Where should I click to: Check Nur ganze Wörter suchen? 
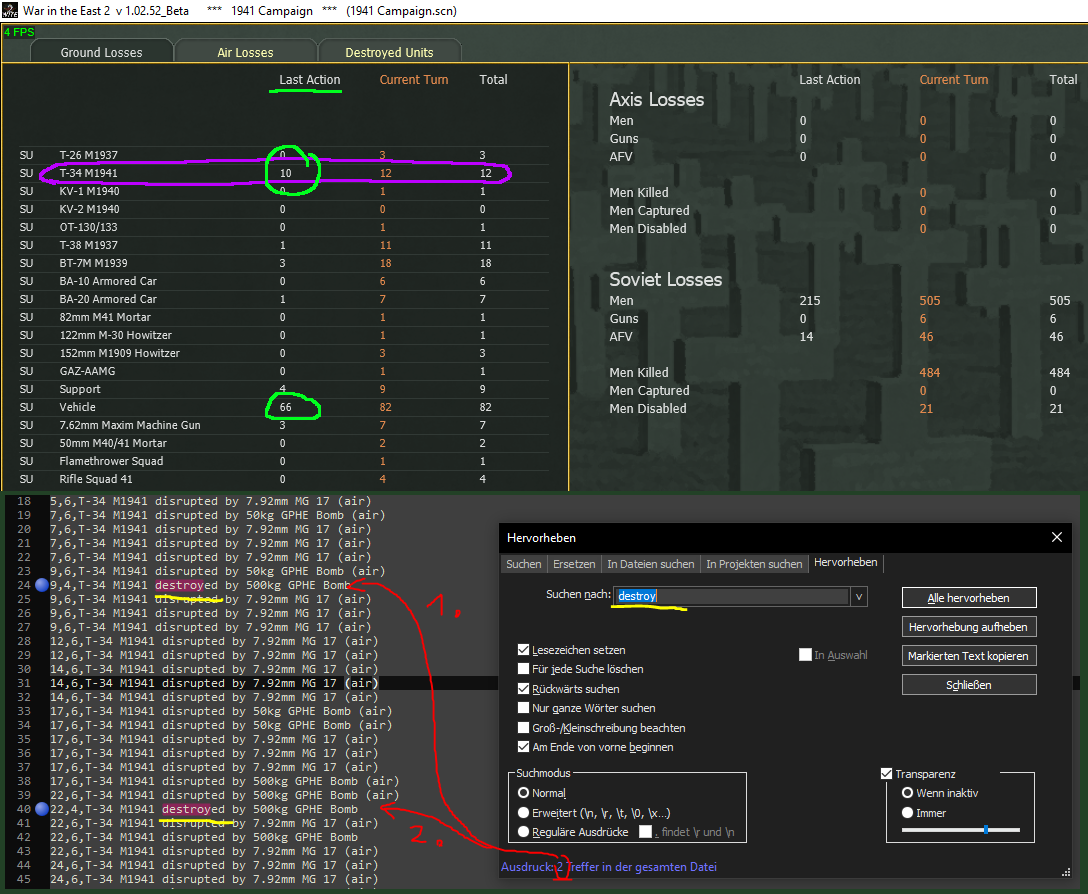tap(524, 708)
